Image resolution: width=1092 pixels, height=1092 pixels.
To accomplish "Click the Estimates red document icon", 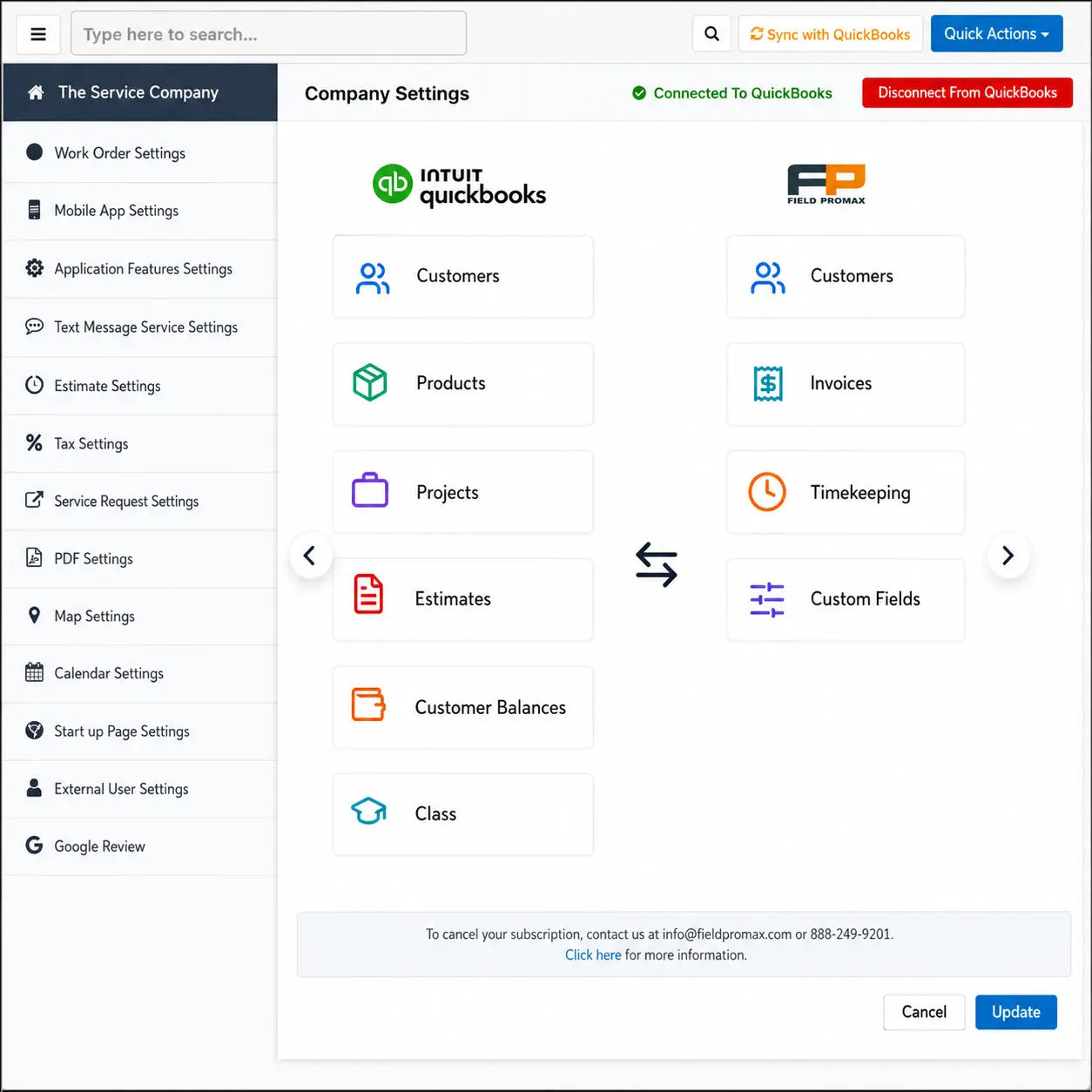I will [368, 595].
